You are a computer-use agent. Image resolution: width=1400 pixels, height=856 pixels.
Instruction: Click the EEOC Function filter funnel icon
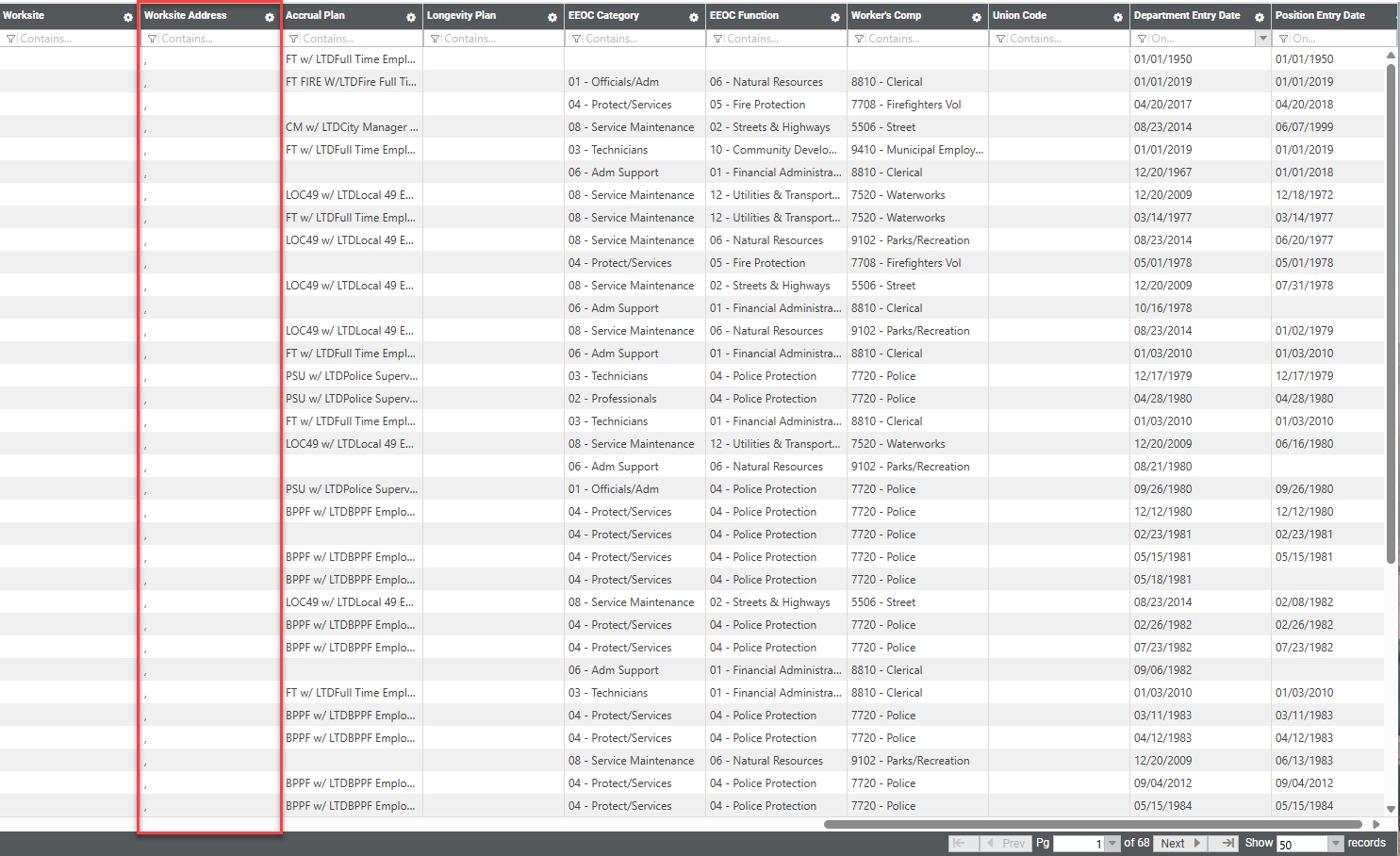click(717, 39)
